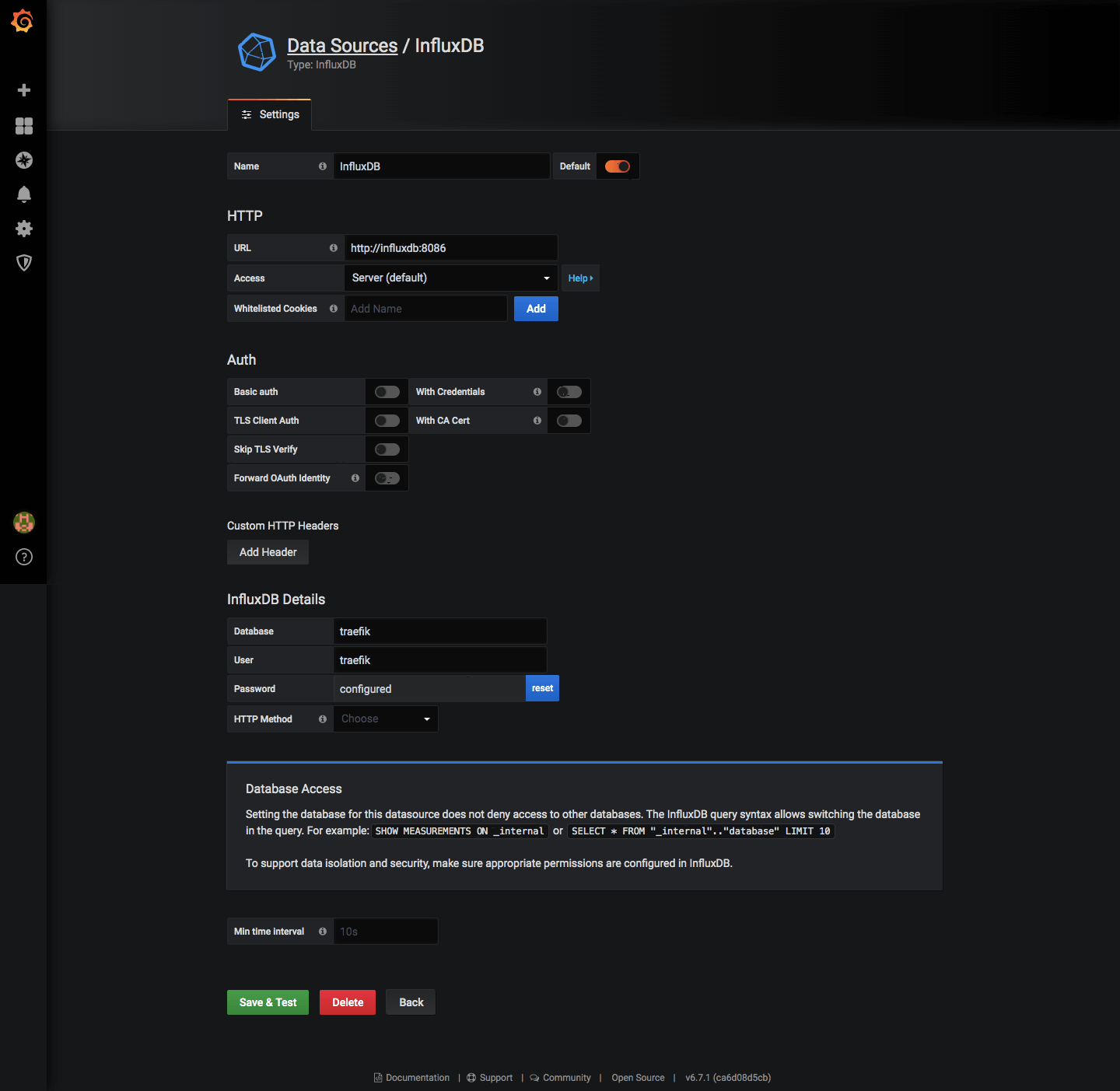Show info tooltip for With Credentials
This screenshot has width=1120, height=1091.
coord(537,392)
